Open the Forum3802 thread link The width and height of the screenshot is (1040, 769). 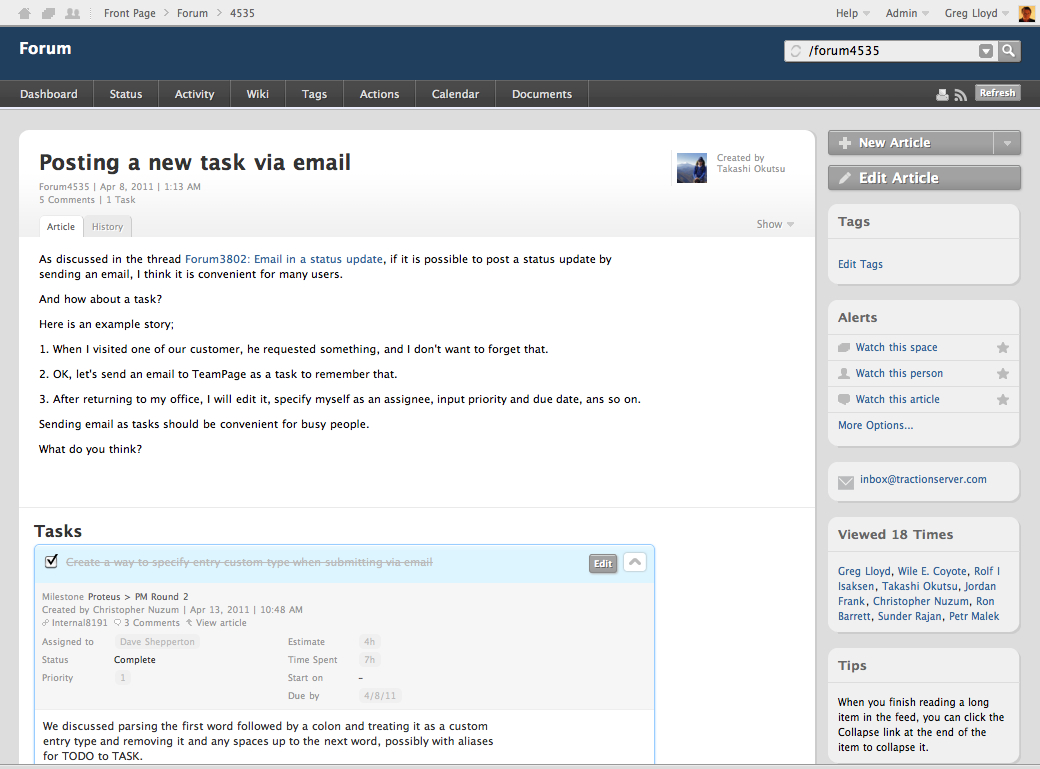[x=284, y=259]
